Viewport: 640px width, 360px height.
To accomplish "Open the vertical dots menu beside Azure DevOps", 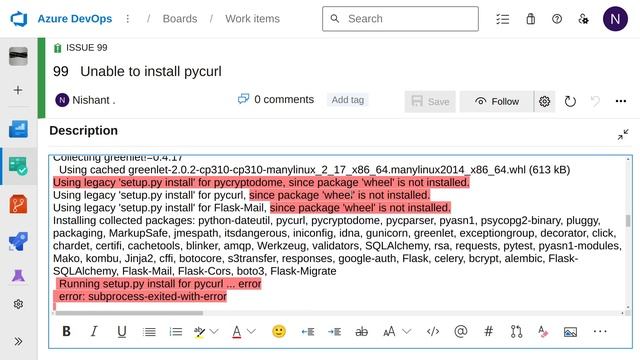I will tap(128, 19).
